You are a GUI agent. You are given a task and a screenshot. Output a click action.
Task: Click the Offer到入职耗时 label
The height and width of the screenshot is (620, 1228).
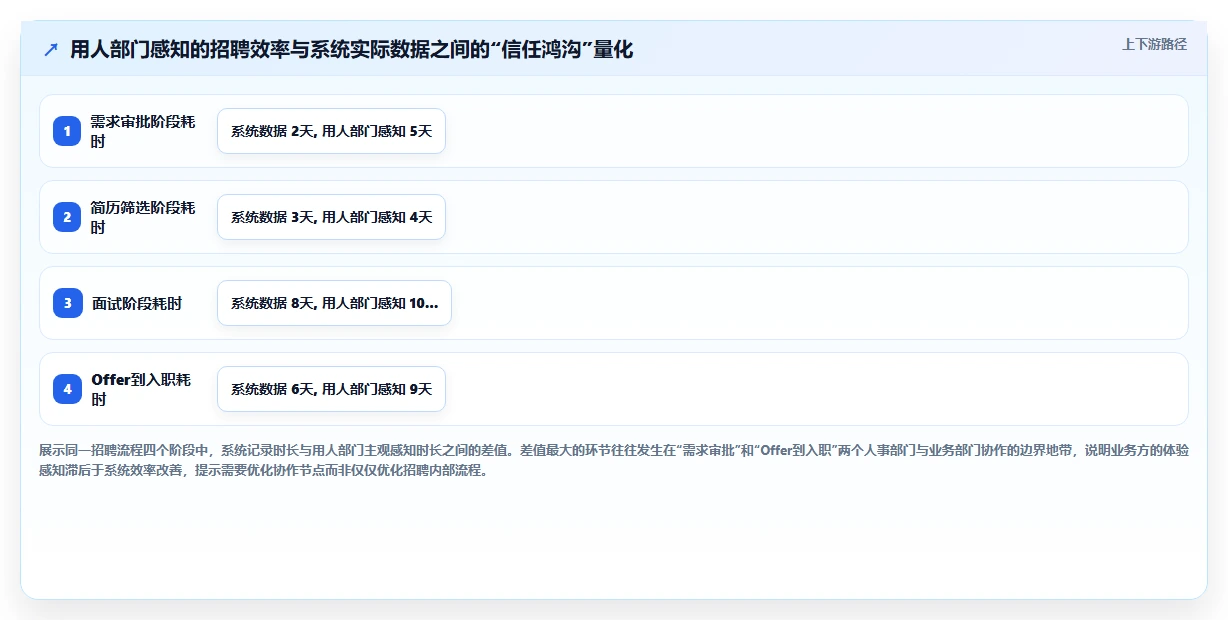point(141,389)
